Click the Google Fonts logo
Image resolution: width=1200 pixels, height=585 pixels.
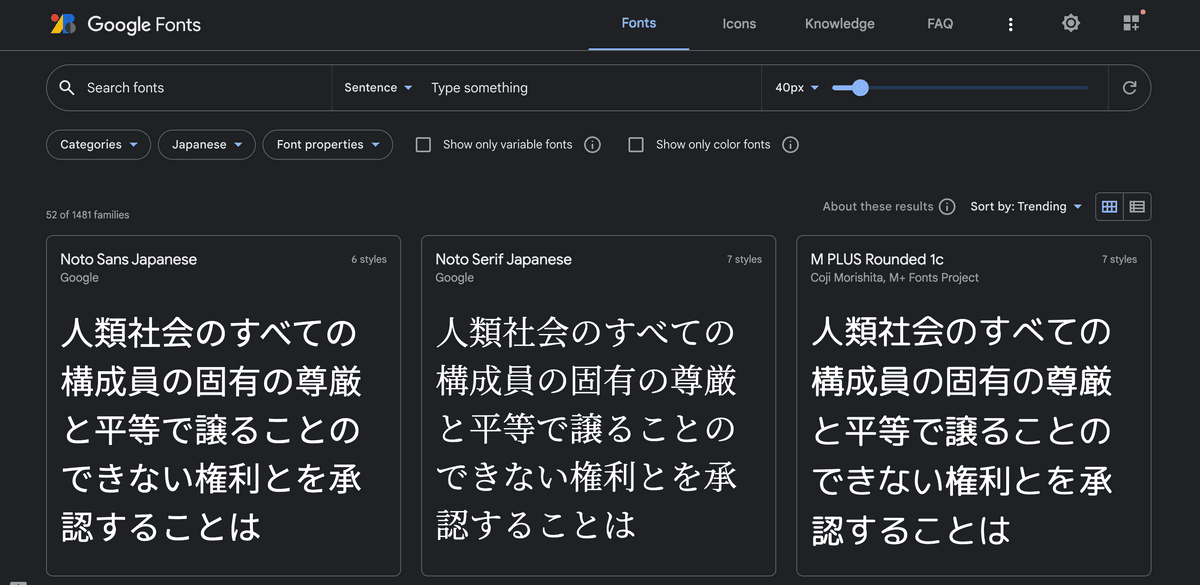pos(125,24)
